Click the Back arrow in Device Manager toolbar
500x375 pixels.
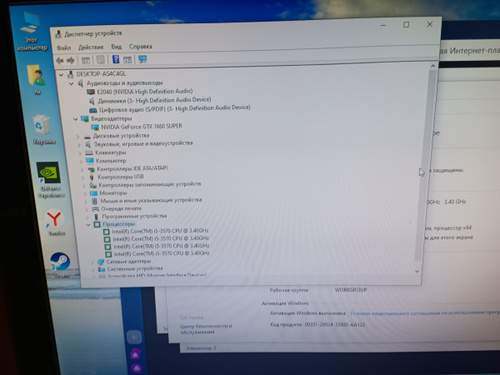tap(60, 61)
